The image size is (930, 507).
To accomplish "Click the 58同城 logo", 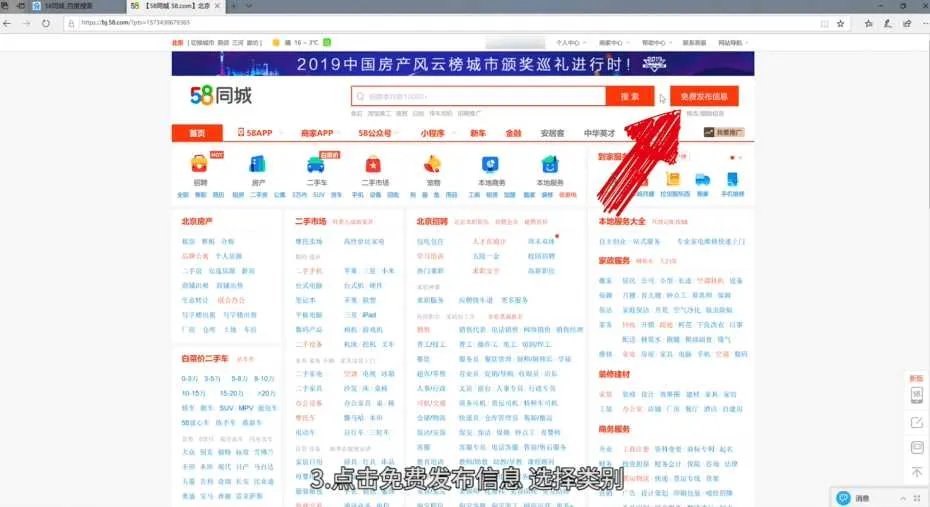I will [221, 95].
